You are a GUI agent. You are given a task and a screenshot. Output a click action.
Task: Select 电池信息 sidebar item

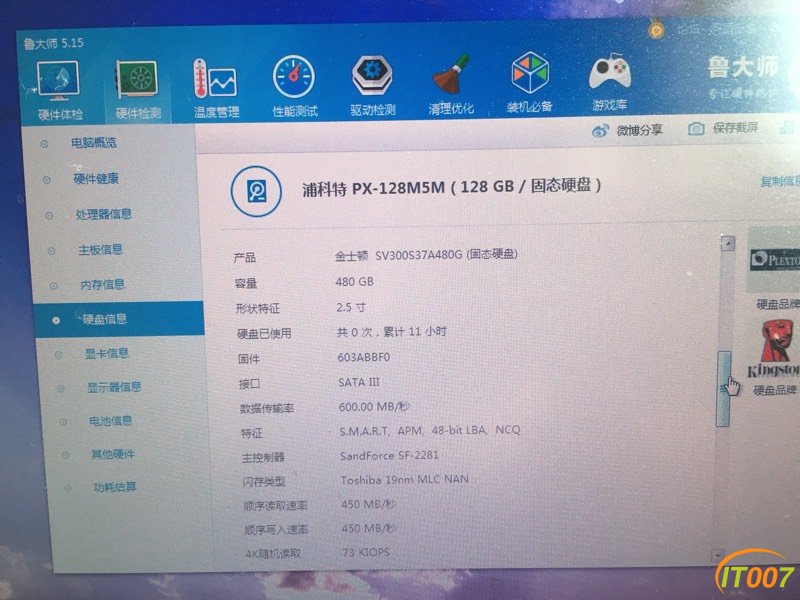110,421
